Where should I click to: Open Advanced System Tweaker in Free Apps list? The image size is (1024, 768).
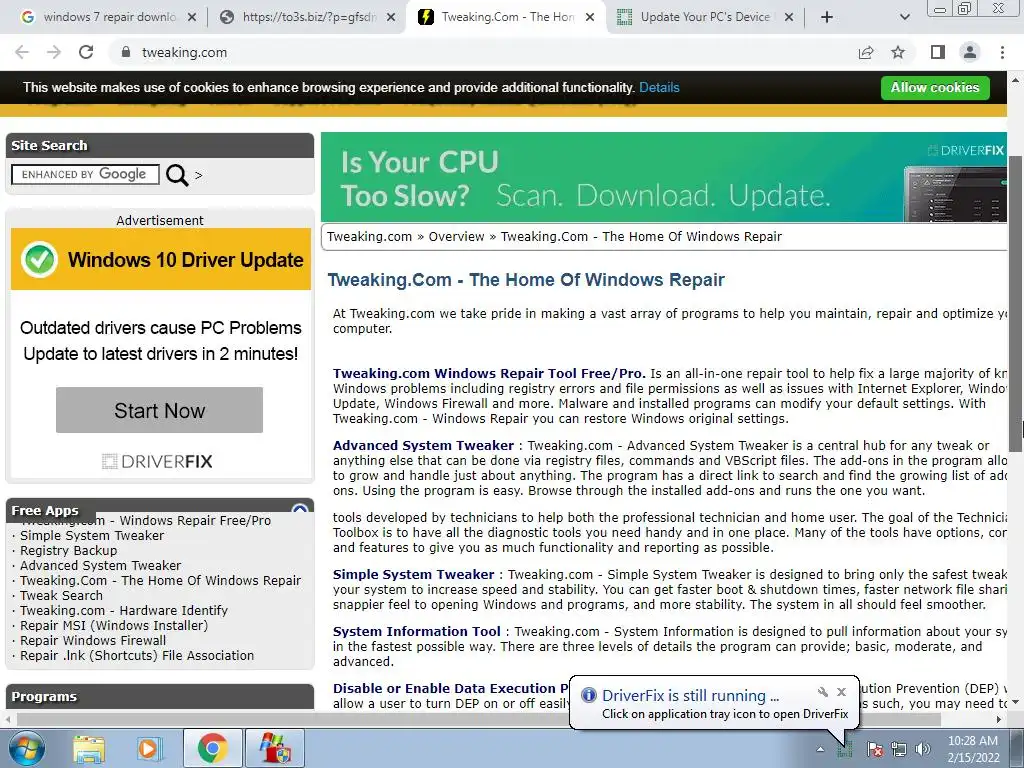coord(101,566)
